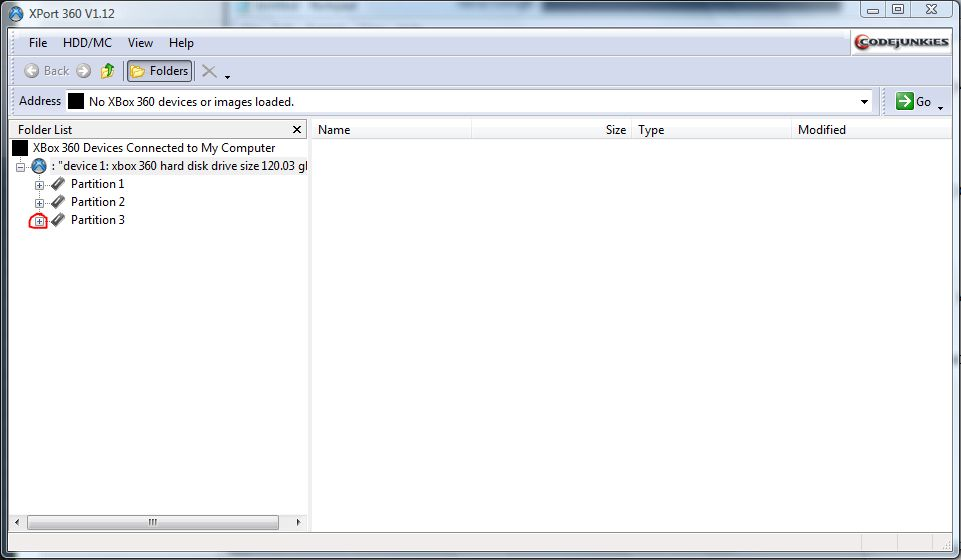Open options arrow beside Go button

941,108
